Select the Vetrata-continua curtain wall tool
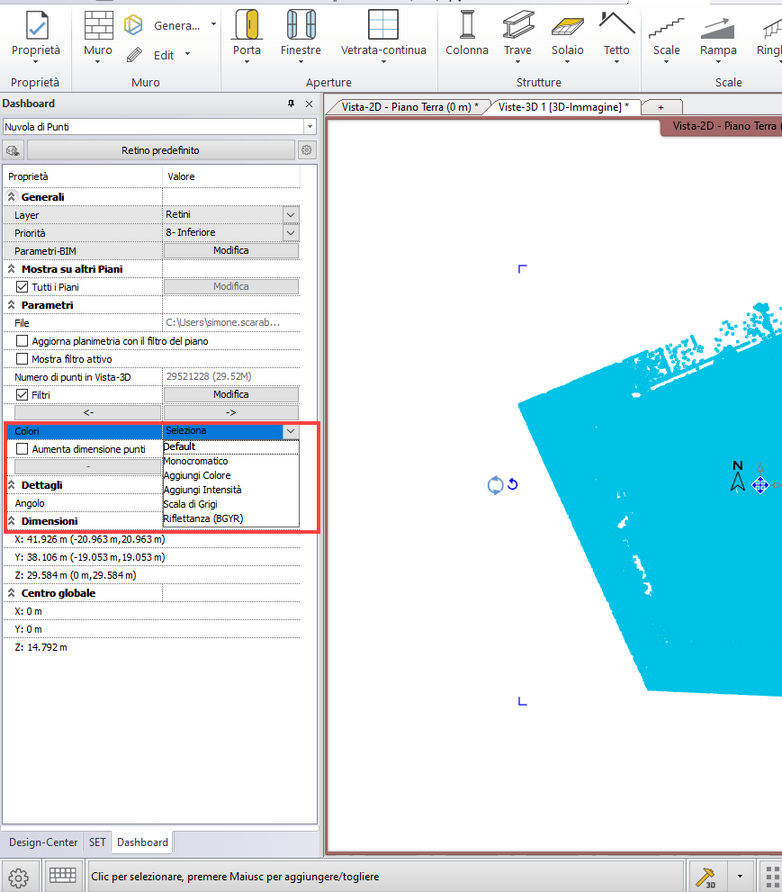This screenshot has height=892, width=782. pyautogui.click(x=383, y=35)
